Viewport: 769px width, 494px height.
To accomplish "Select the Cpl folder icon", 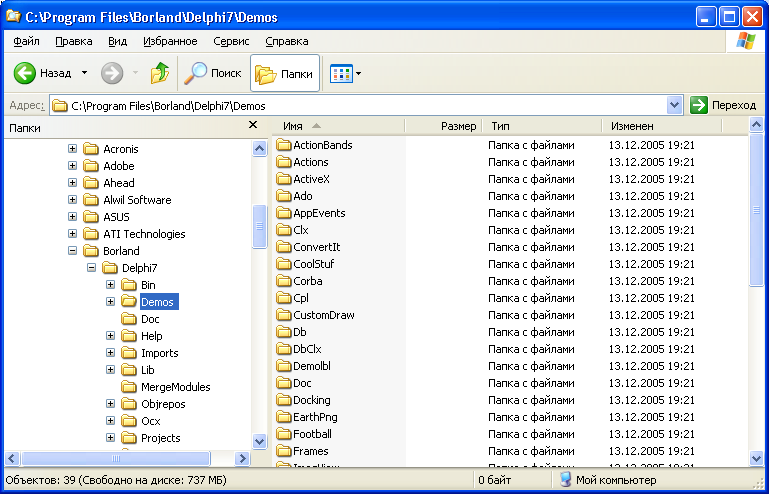I will tap(283, 298).
